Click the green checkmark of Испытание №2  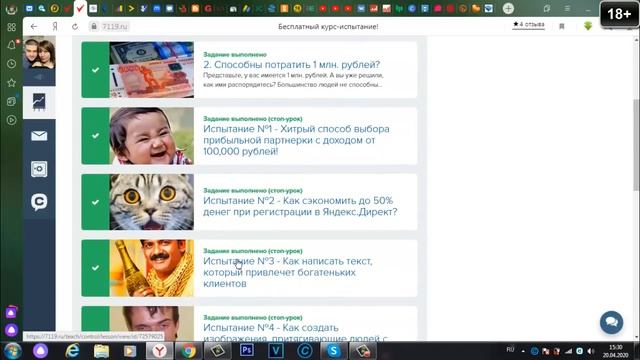tap(95, 202)
